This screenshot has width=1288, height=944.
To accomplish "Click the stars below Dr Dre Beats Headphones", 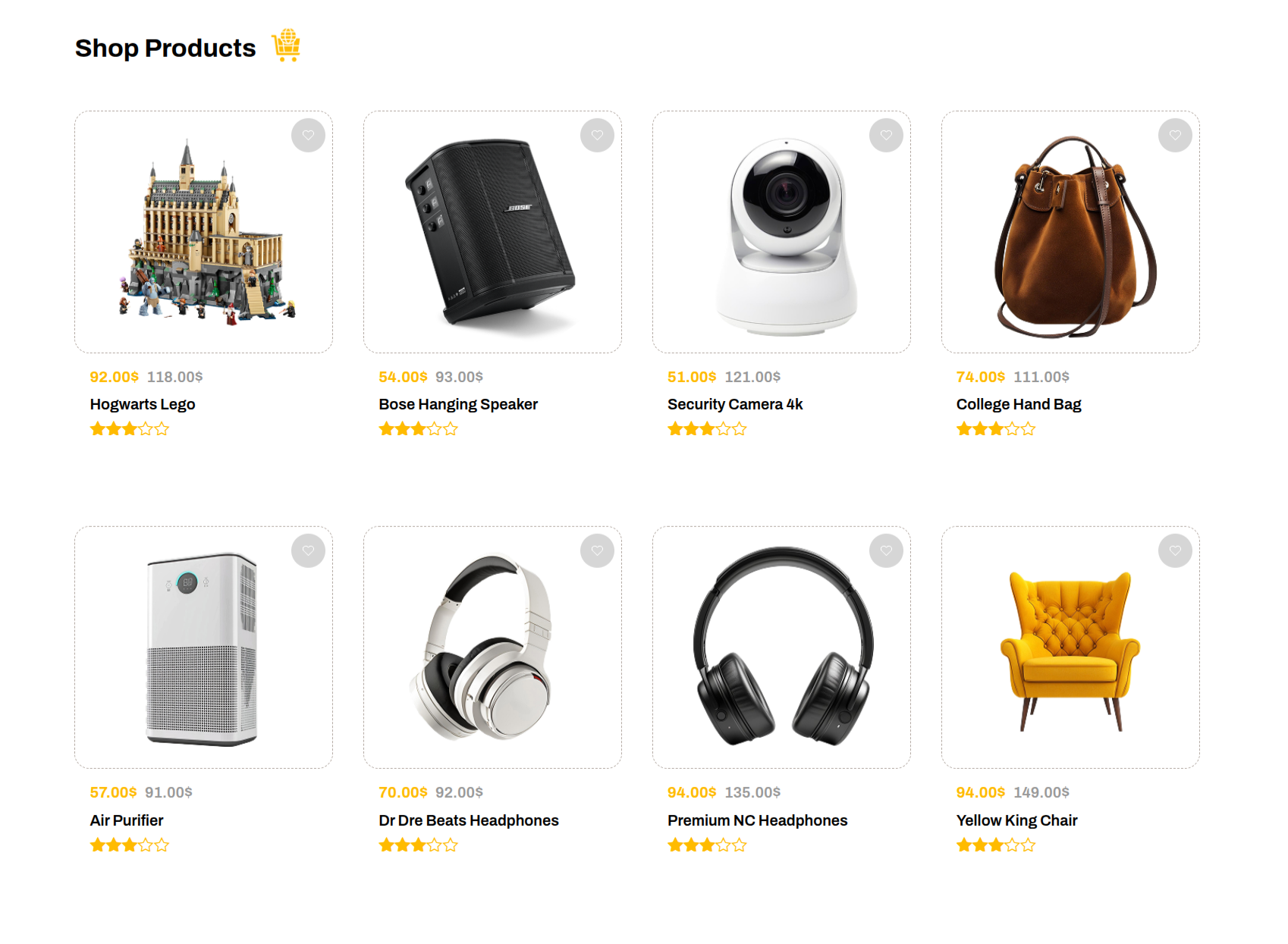I will click(x=419, y=845).
